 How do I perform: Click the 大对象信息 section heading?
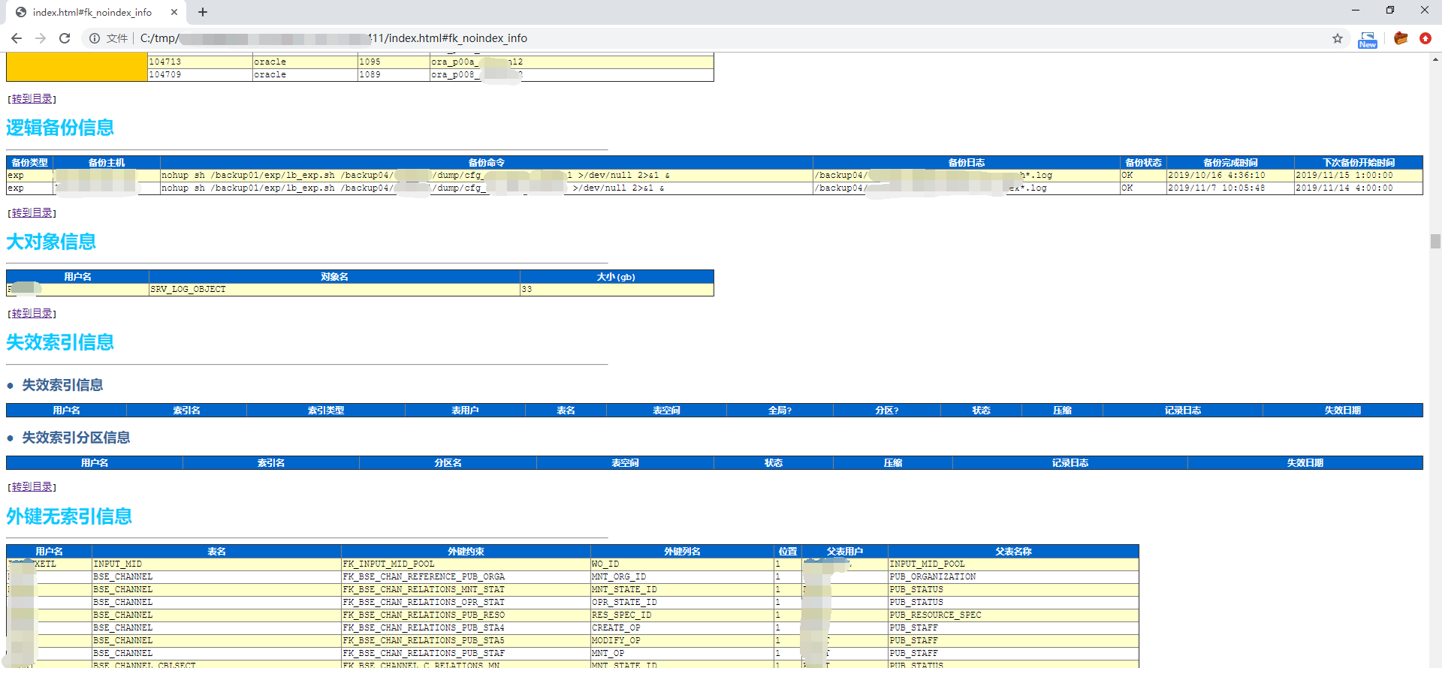pyautogui.click(x=51, y=242)
